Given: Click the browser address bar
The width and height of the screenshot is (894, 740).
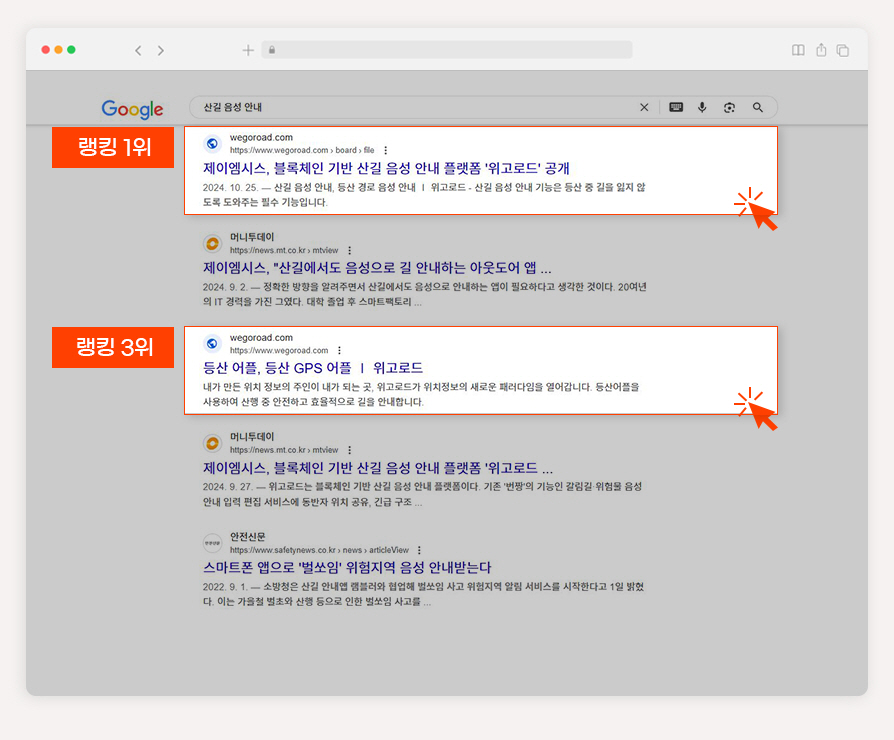Looking at the screenshot, I should tap(447, 50).
